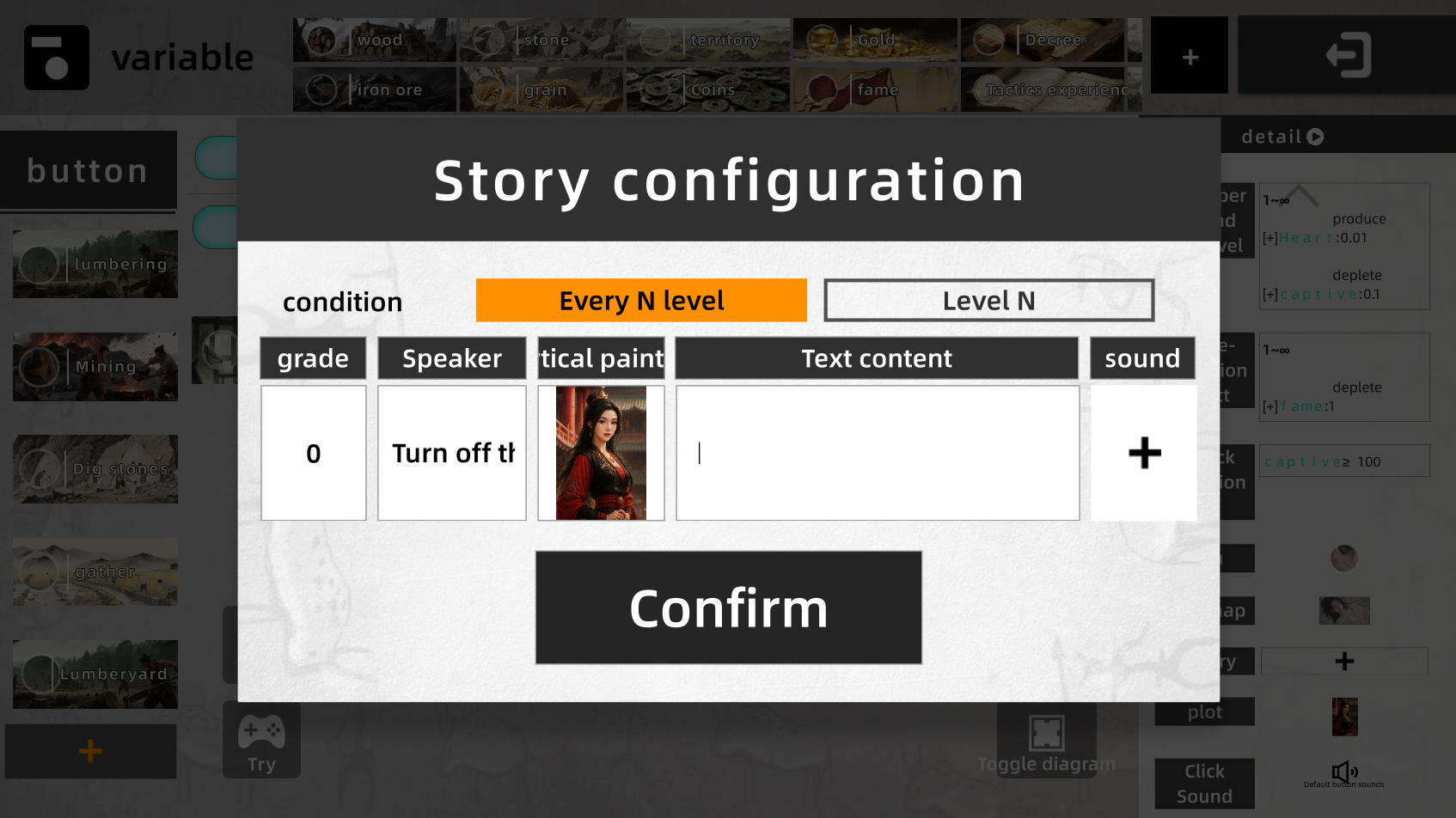
Task: Click the orange plus under button list
Action: [x=90, y=752]
